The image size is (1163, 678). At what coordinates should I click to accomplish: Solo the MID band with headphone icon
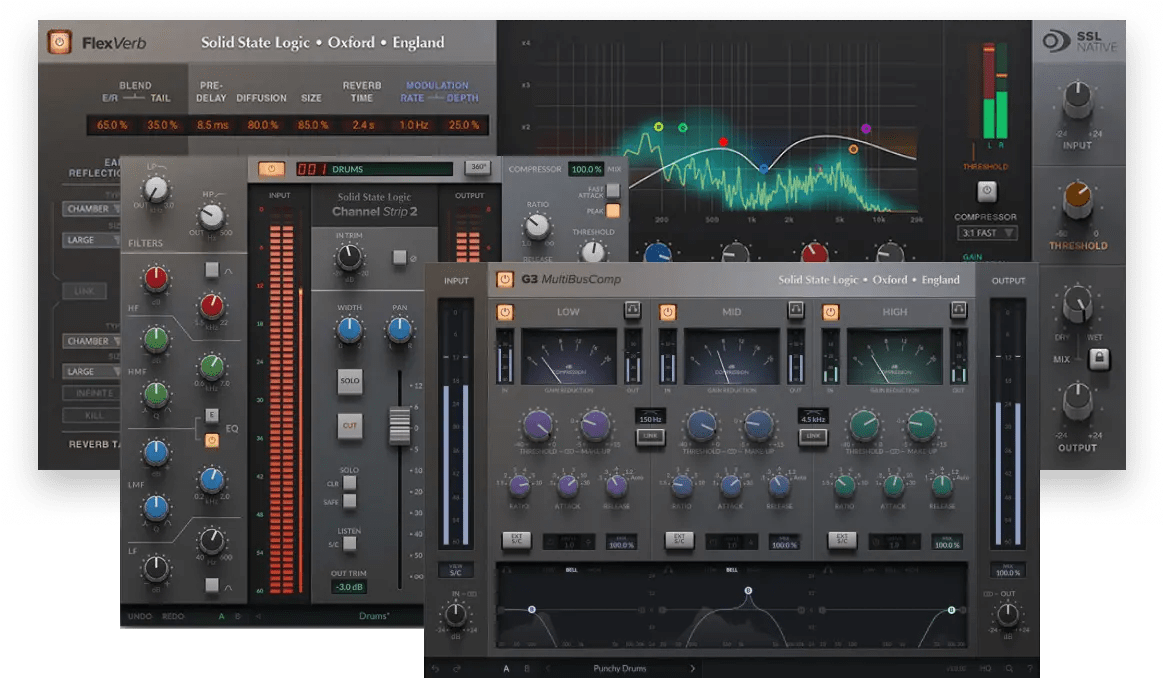(796, 310)
